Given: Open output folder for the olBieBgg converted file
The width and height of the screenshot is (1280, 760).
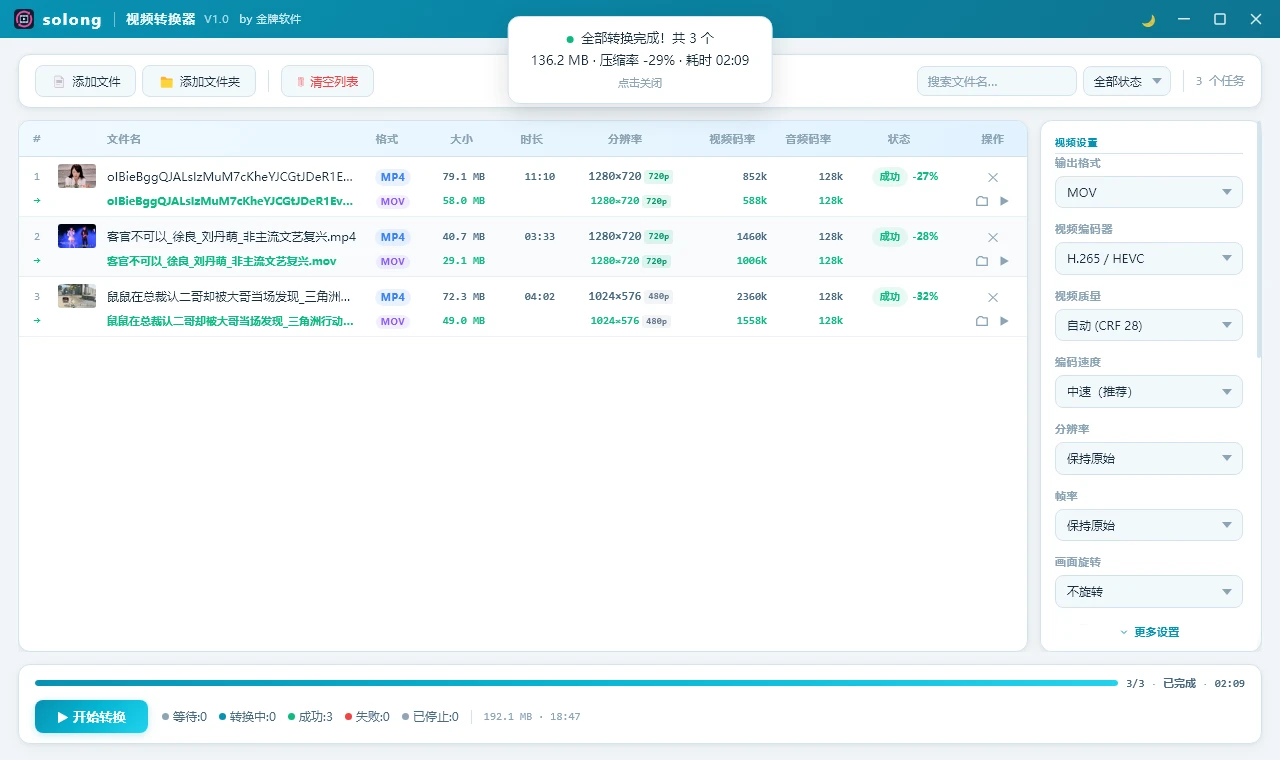Looking at the screenshot, I should [x=983, y=200].
